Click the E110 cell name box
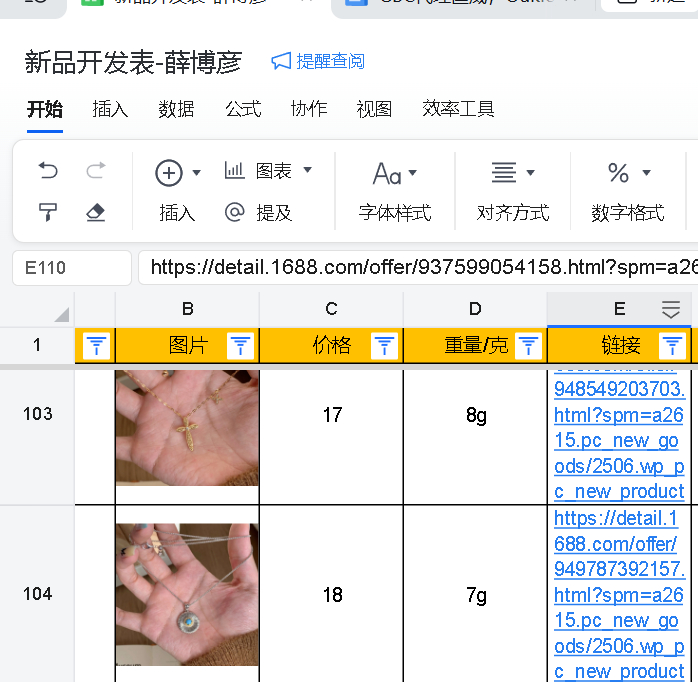Viewport: 698px width, 682px height. [72, 268]
